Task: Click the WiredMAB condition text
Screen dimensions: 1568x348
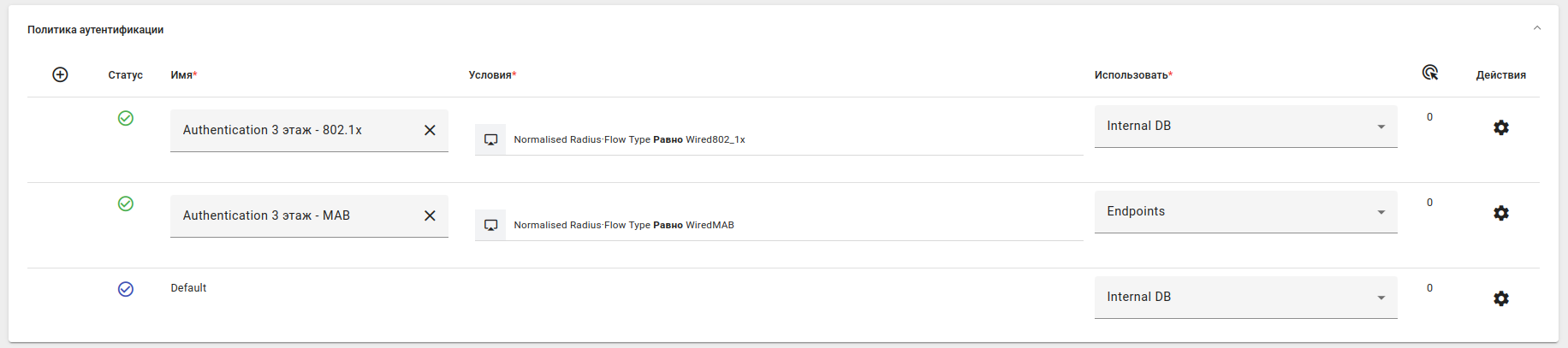Action: (x=624, y=225)
